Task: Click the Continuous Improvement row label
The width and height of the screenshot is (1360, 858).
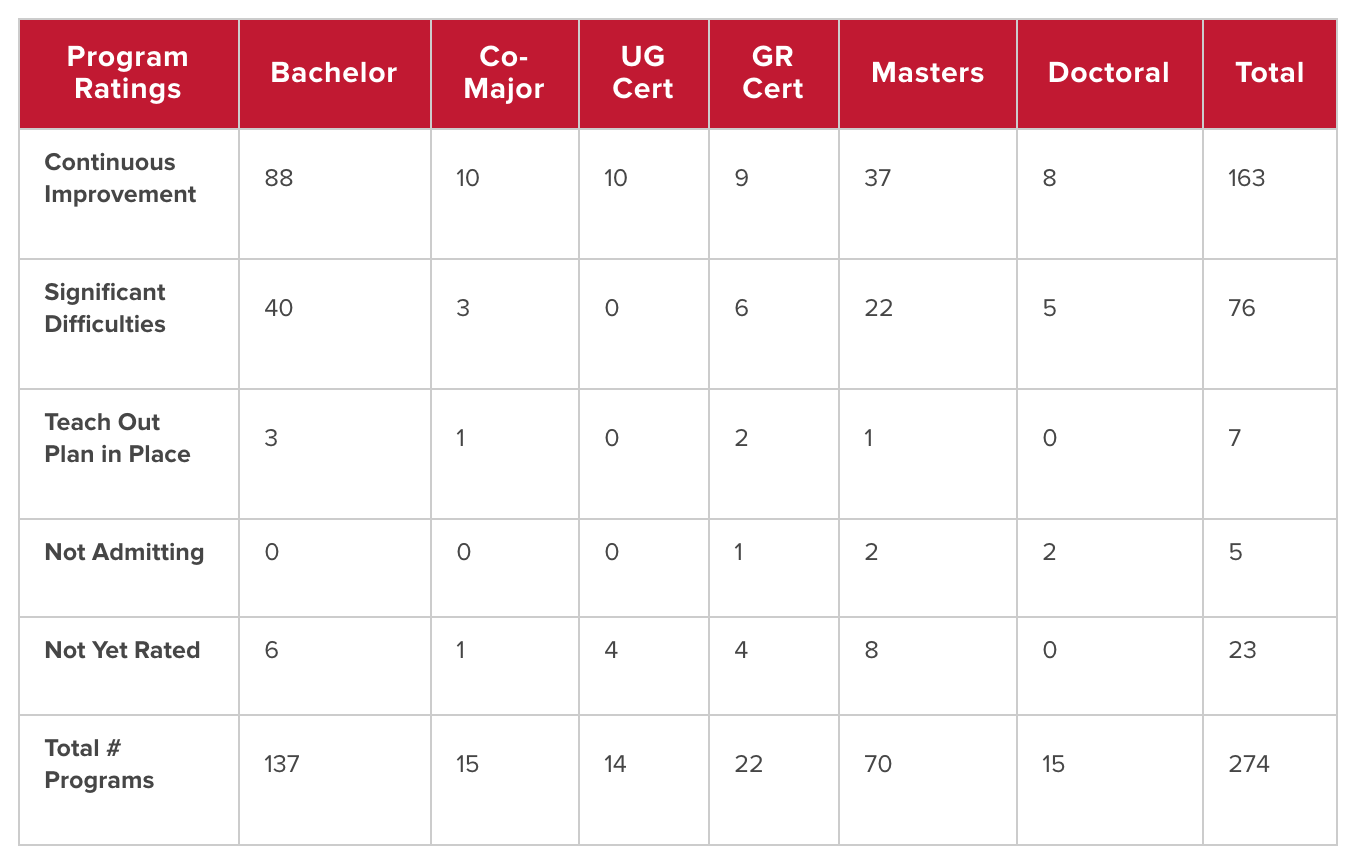Action: point(120,178)
